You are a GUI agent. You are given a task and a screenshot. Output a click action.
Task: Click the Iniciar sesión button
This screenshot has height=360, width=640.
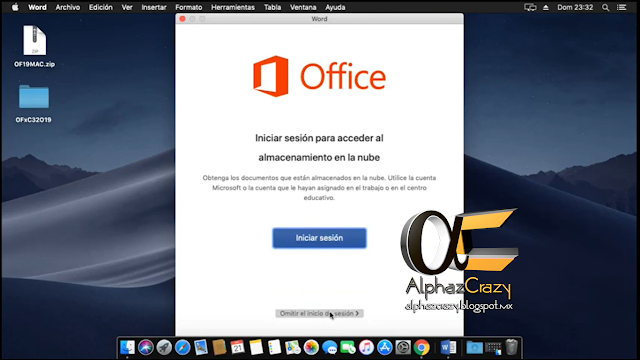(x=319, y=238)
